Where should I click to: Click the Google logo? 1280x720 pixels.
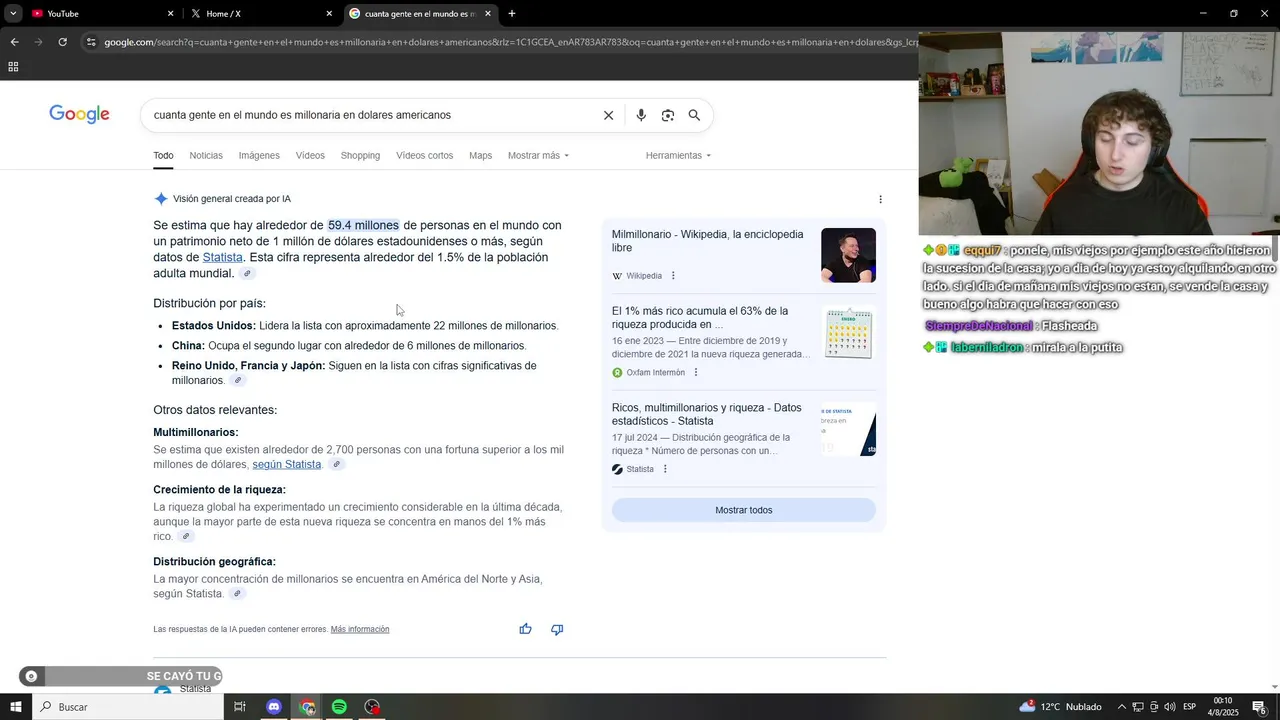(79, 115)
